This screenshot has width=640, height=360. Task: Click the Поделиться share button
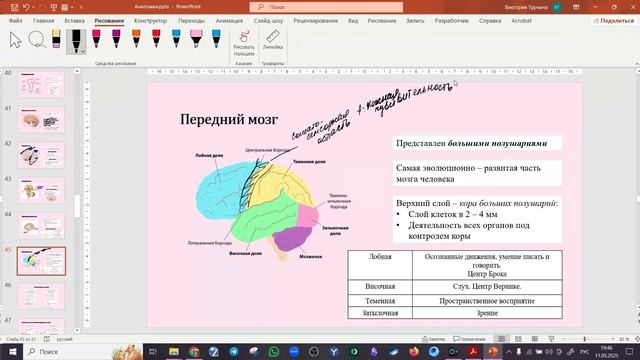pyautogui.click(x=614, y=20)
